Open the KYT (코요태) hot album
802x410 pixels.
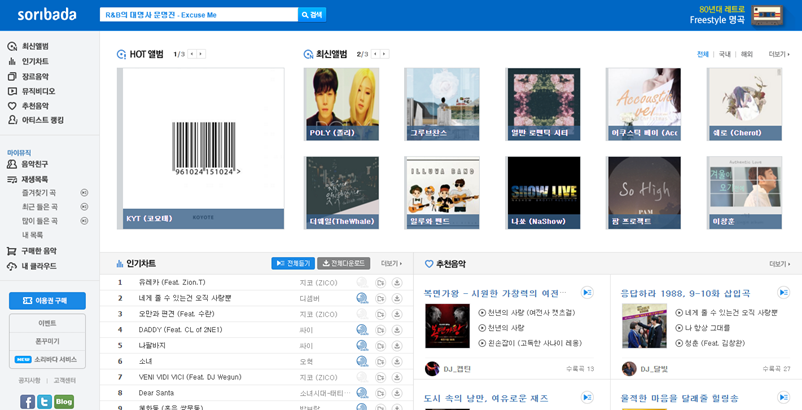click(x=200, y=148)
